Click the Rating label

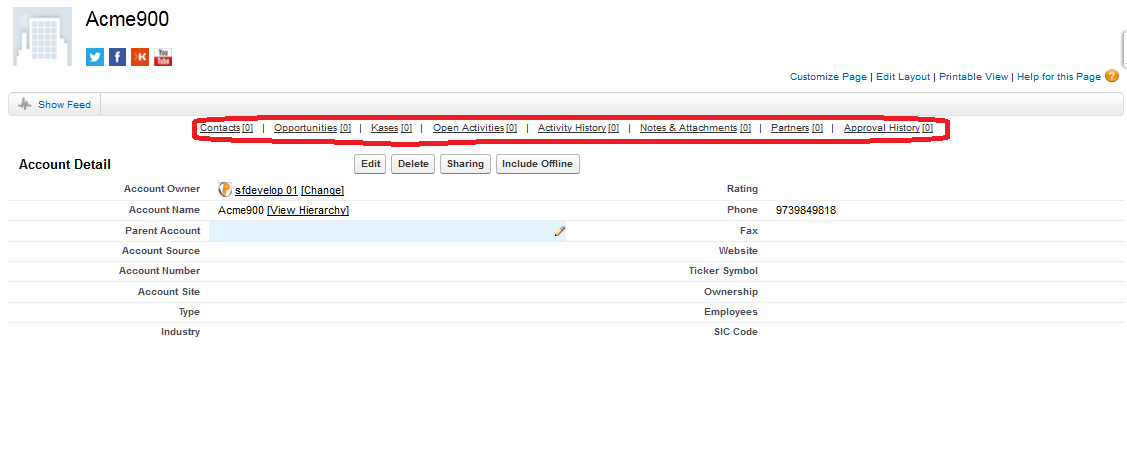tap(742, 189)
